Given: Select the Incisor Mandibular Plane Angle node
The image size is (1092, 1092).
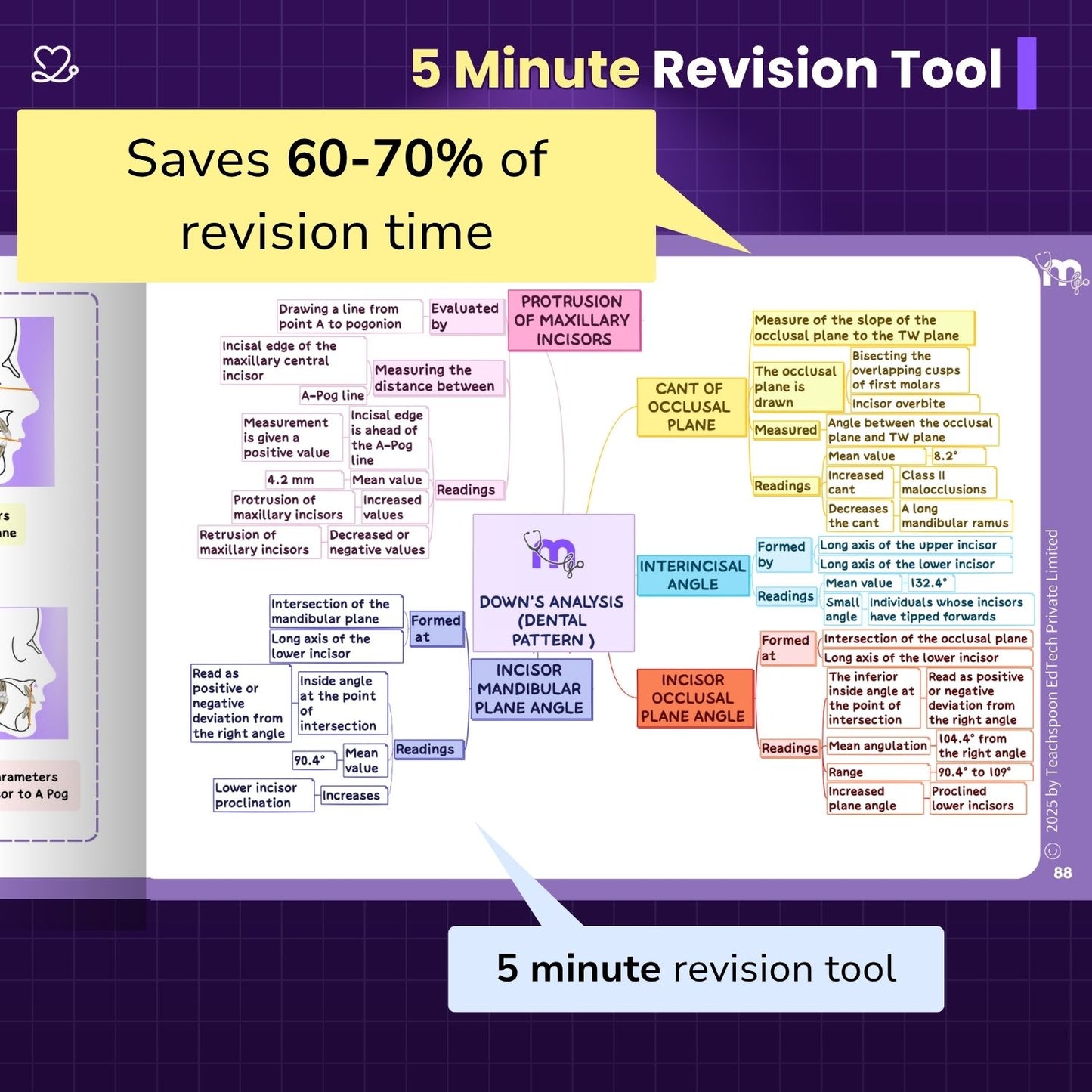Looking at the screenshot, I should coord(530,689).
